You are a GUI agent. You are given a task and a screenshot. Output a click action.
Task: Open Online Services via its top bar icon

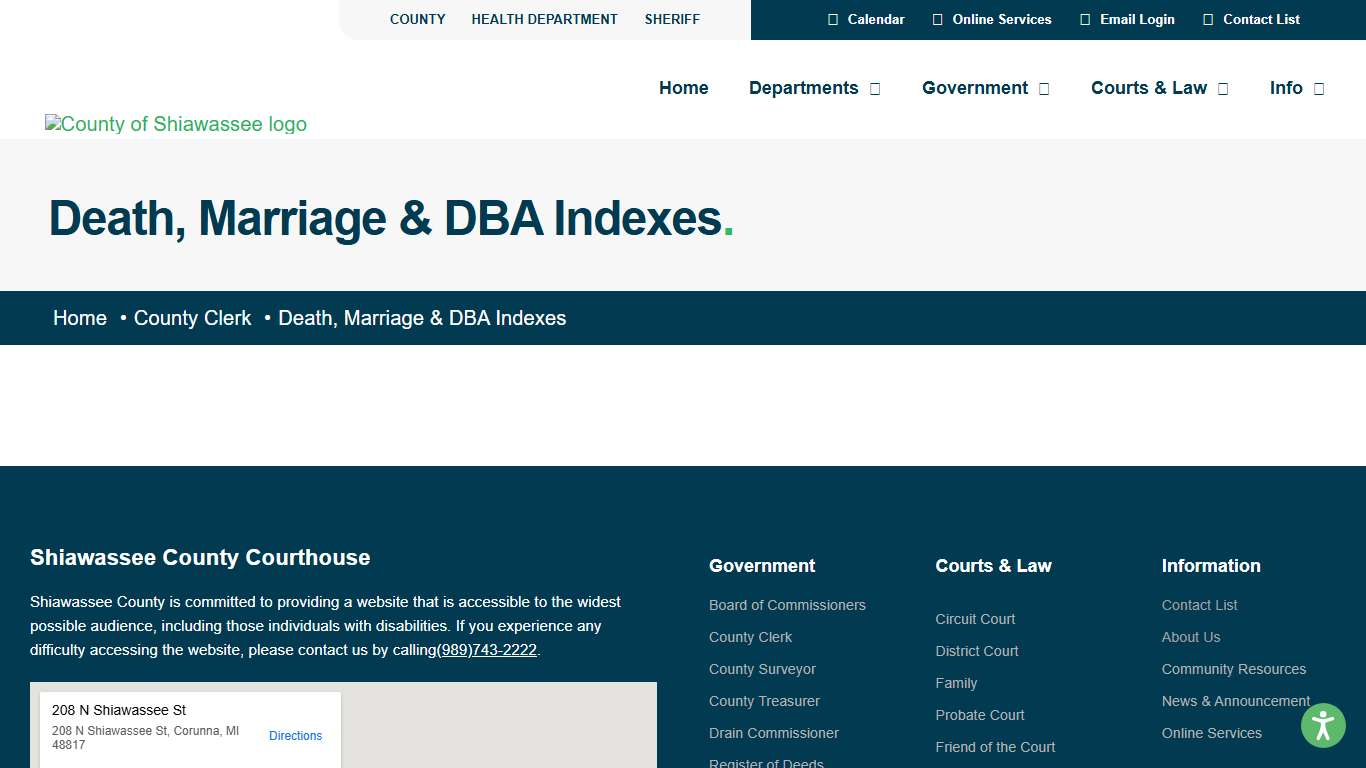tap(937, 19)
